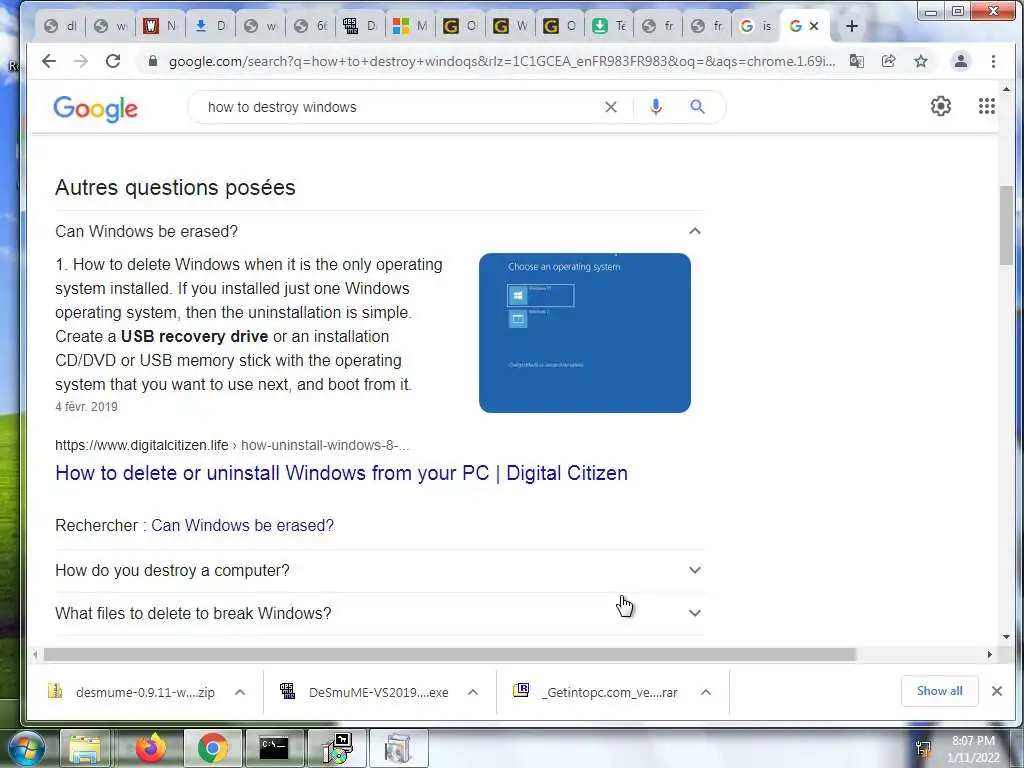Open options arrow for DeSmuME exe download
This screenshot has height=768, width=1024.
(x=473, y=692)
